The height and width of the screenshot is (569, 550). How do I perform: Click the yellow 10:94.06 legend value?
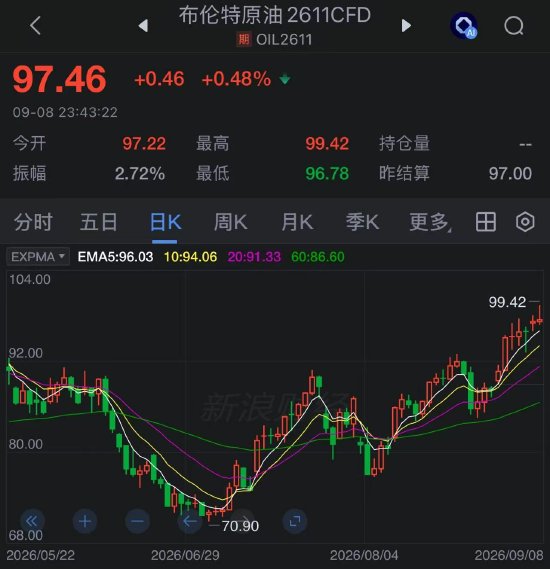190,257
